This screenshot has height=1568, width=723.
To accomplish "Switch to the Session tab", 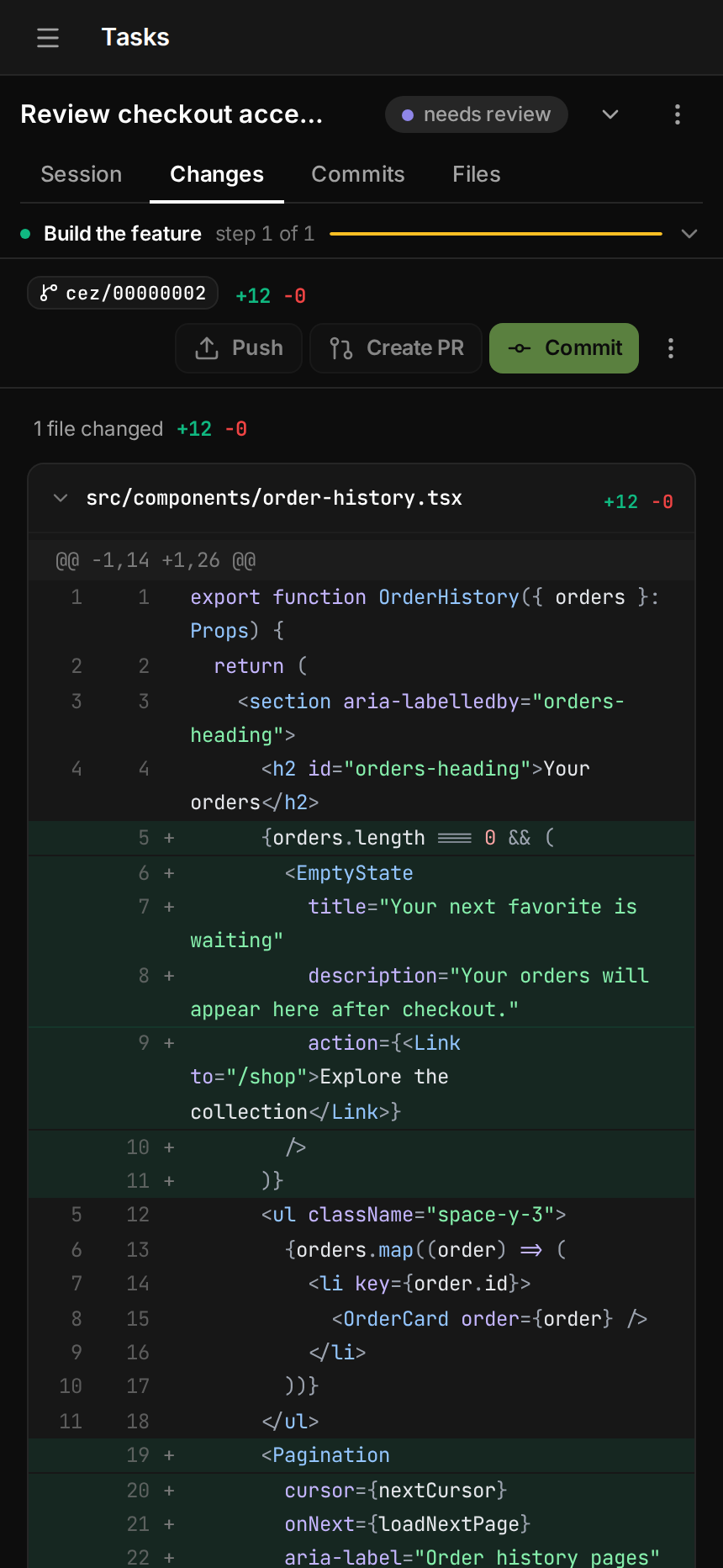I will [x=82, y=174].
